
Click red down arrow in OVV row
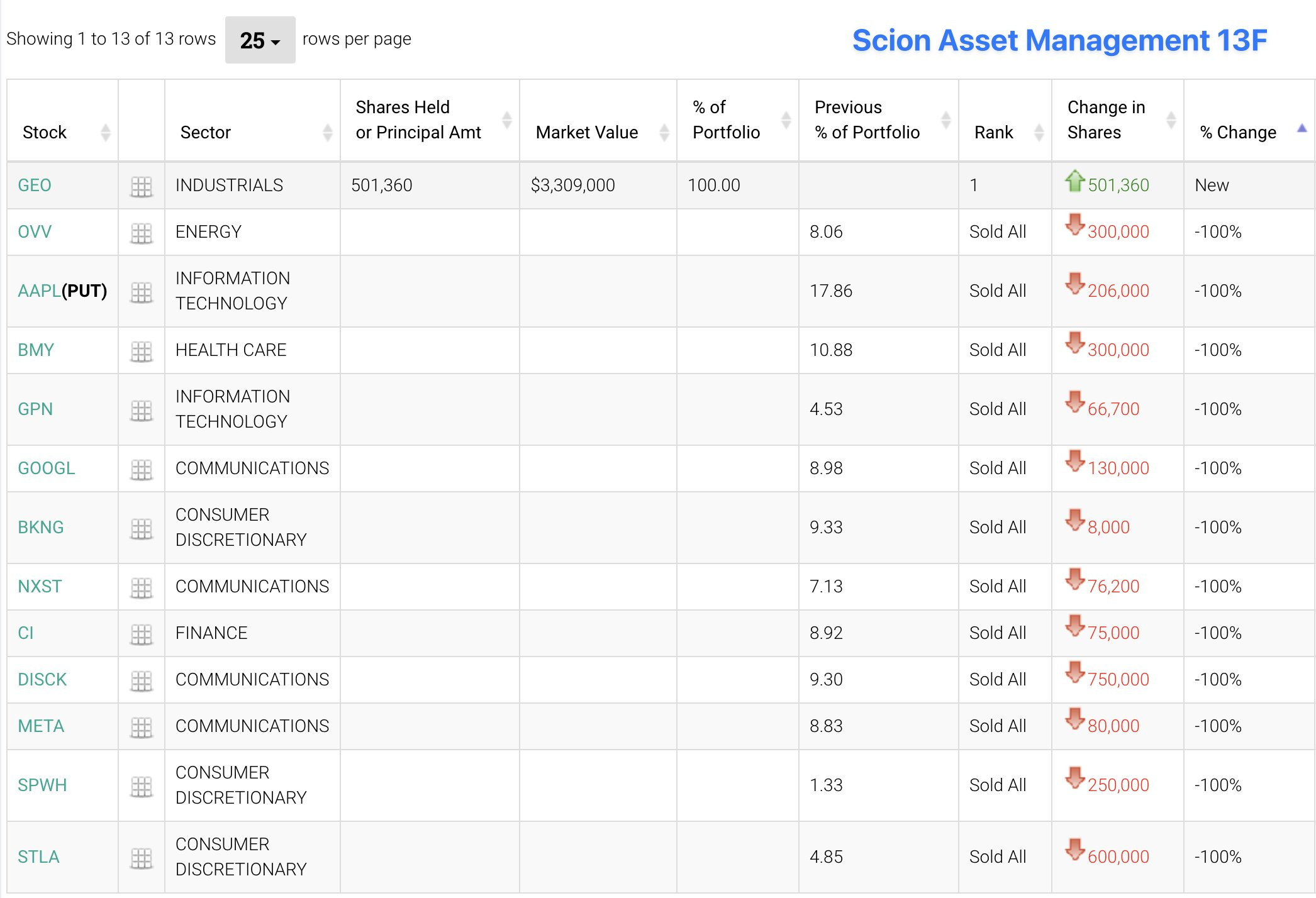[x=1075, y=225]
